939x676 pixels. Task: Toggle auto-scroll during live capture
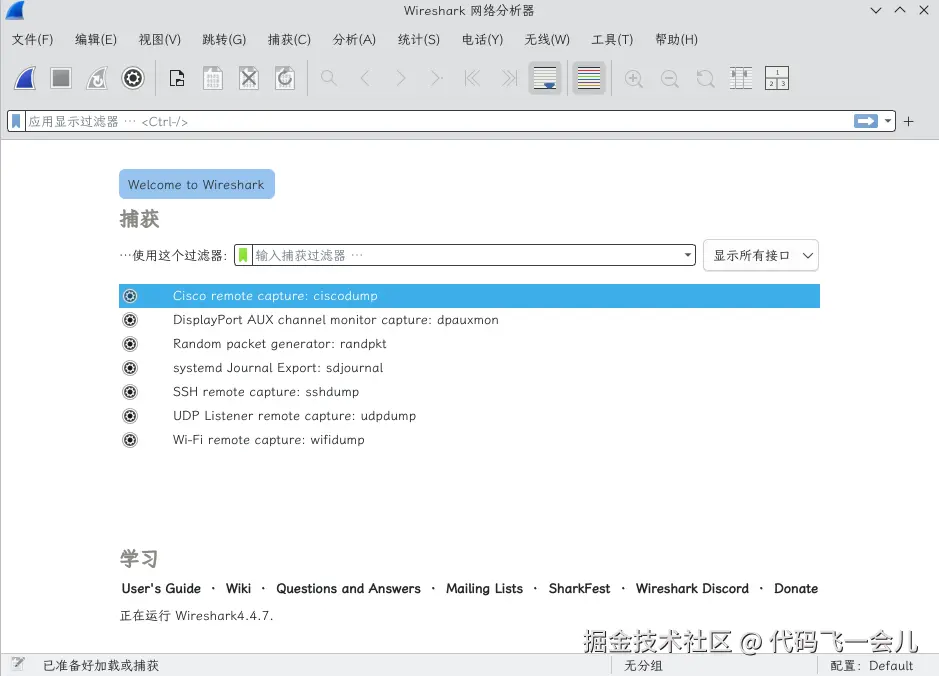coord(545,78)
